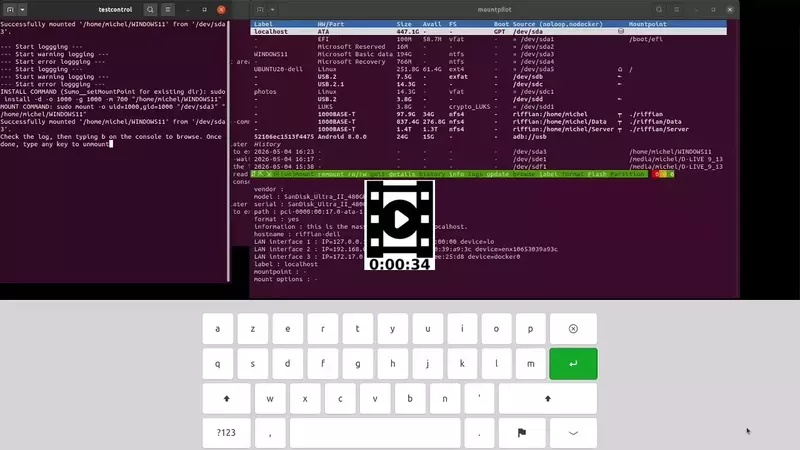
Task: Tap the 'n' key on keyboard
Action: pos(445,398)
